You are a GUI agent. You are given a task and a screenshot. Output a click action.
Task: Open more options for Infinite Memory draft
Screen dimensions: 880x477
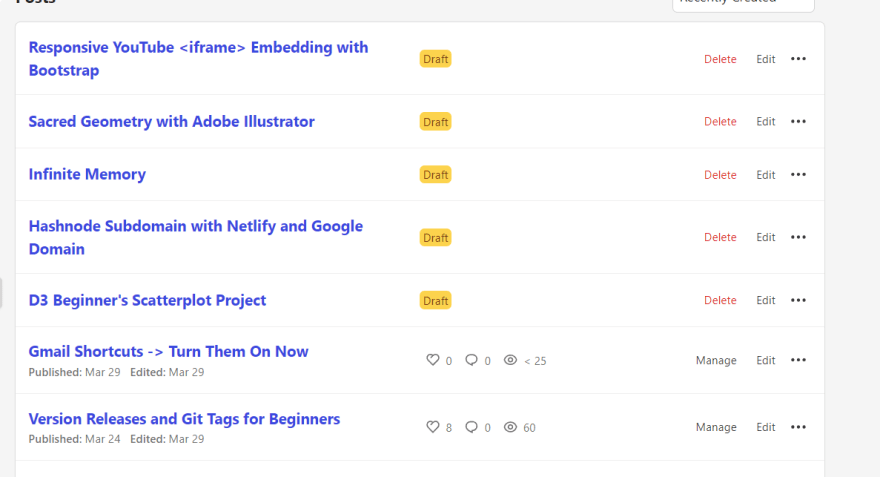(798, 175)
